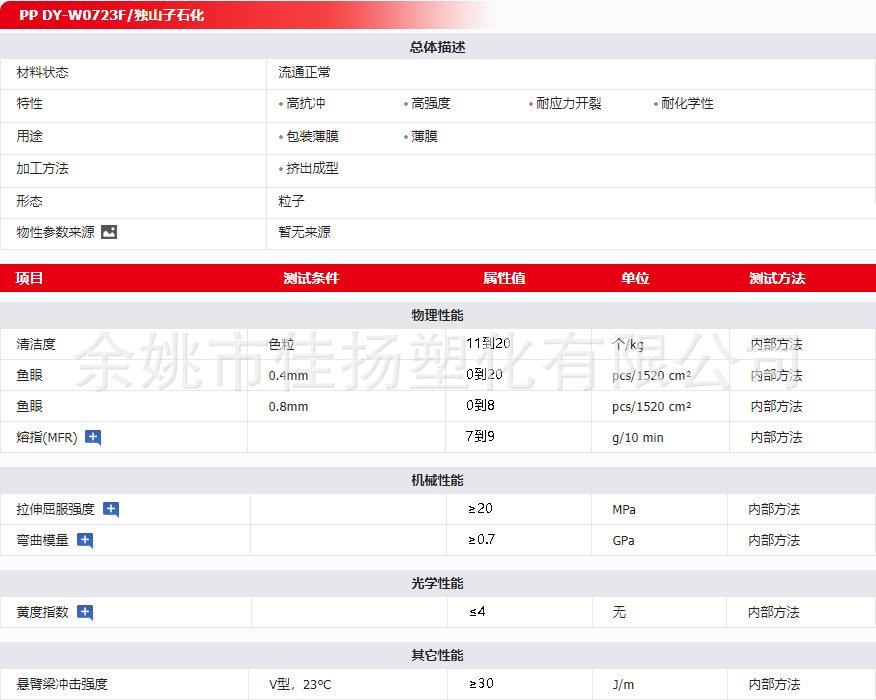Open the 挤出成型 processing method link
This screenshot has height=700, width=876.
[x=312, y=169]
